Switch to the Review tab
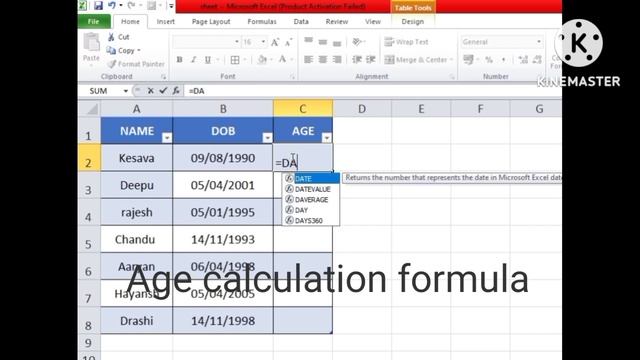Image resolution: width=640 pixels, height=360 pixels. pos(337,22)
